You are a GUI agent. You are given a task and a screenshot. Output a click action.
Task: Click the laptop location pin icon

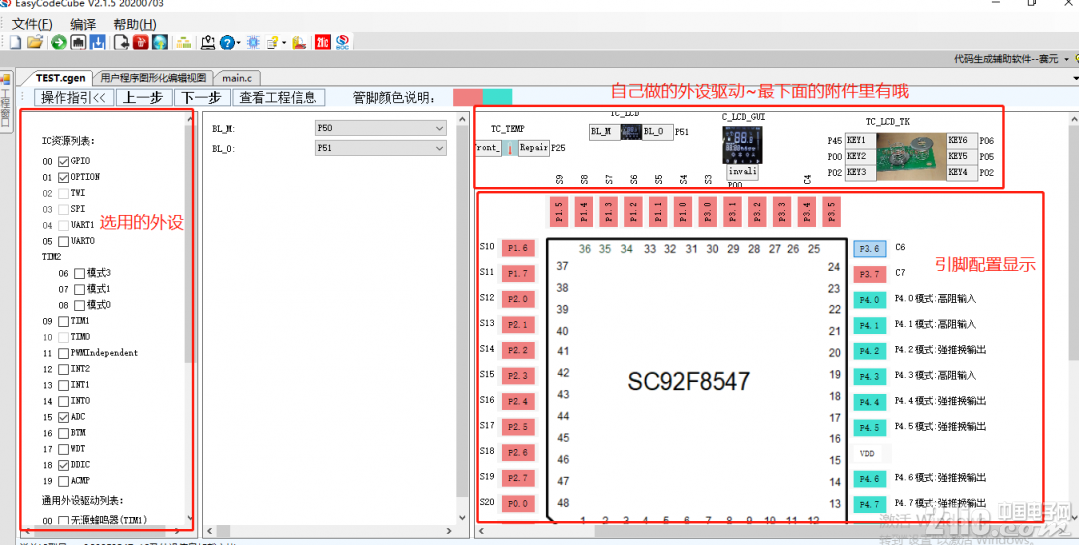click(x=208, y=43)
